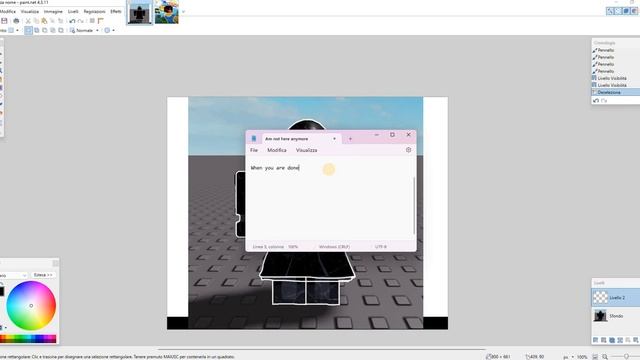Image resolution: width=640 pixels, height=360 pixels.
Task: Click the primary color swatch
Action: click(1, 291)
